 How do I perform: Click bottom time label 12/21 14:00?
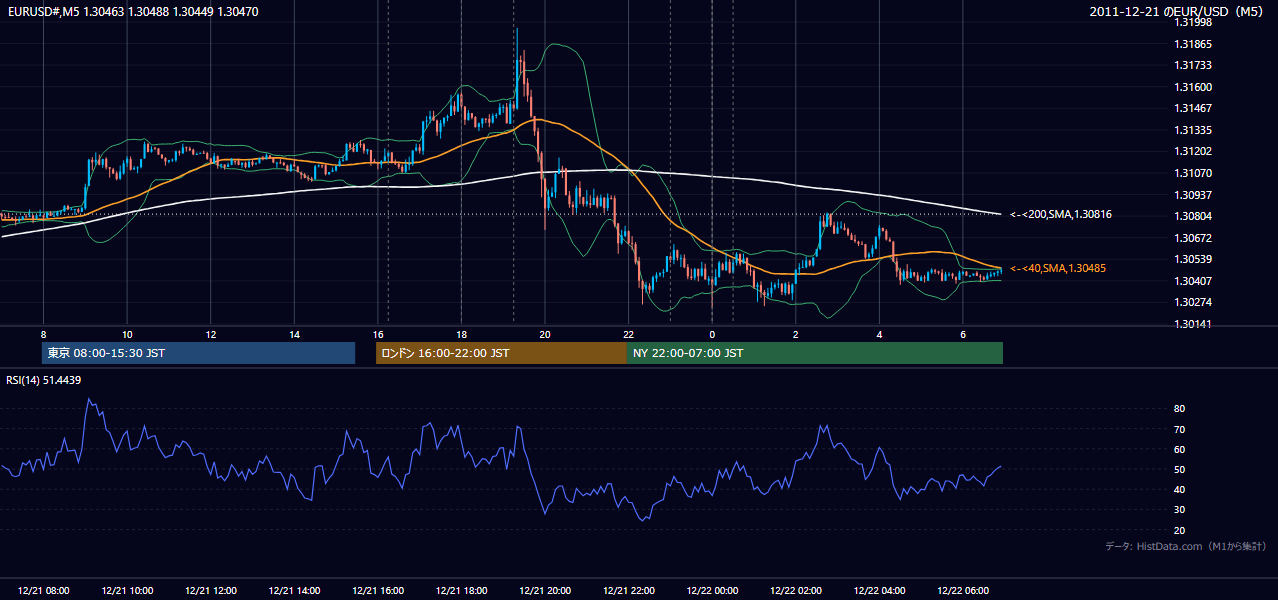click(x=294, y=591)
